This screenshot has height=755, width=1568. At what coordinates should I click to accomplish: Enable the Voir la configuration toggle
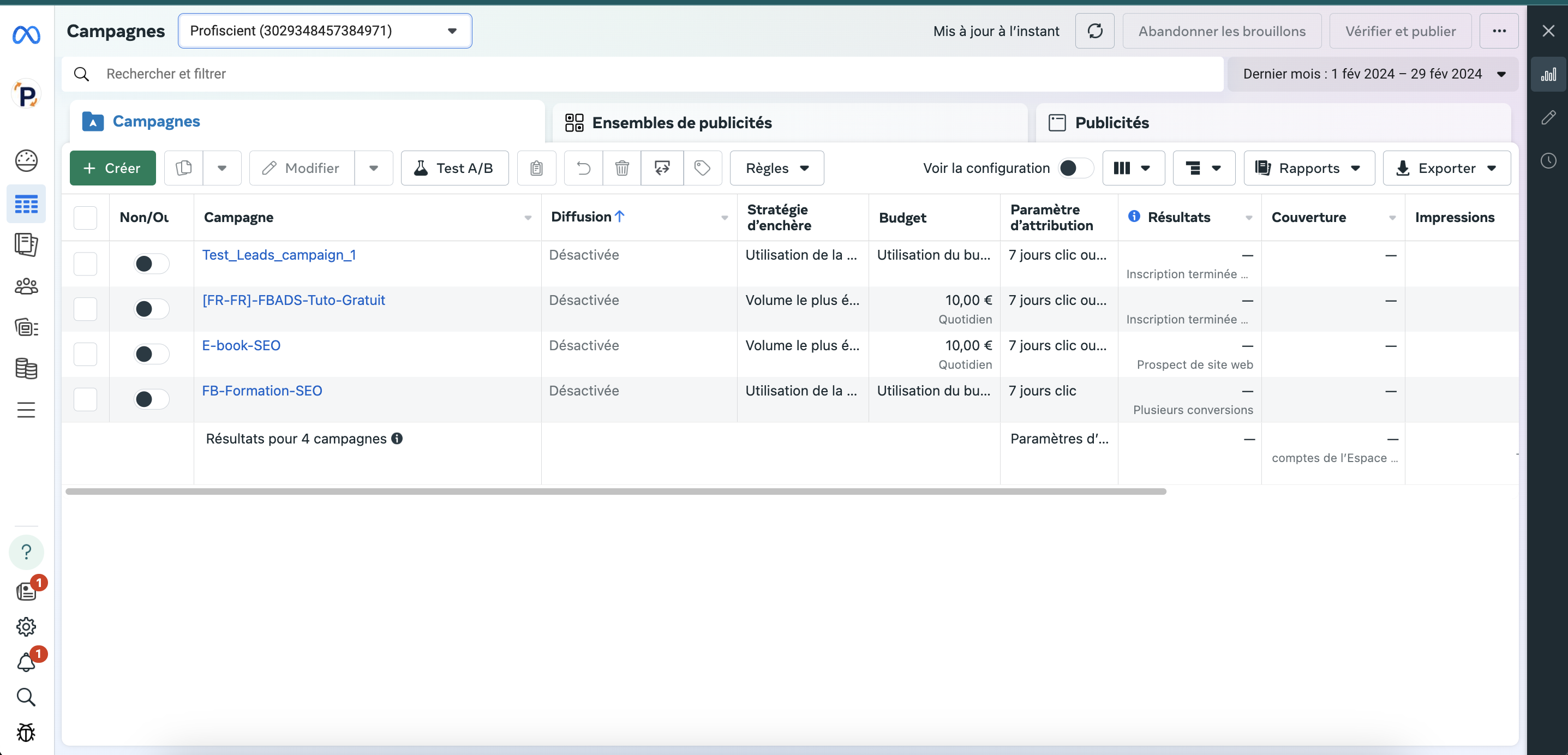click(x=1075, y=168)
